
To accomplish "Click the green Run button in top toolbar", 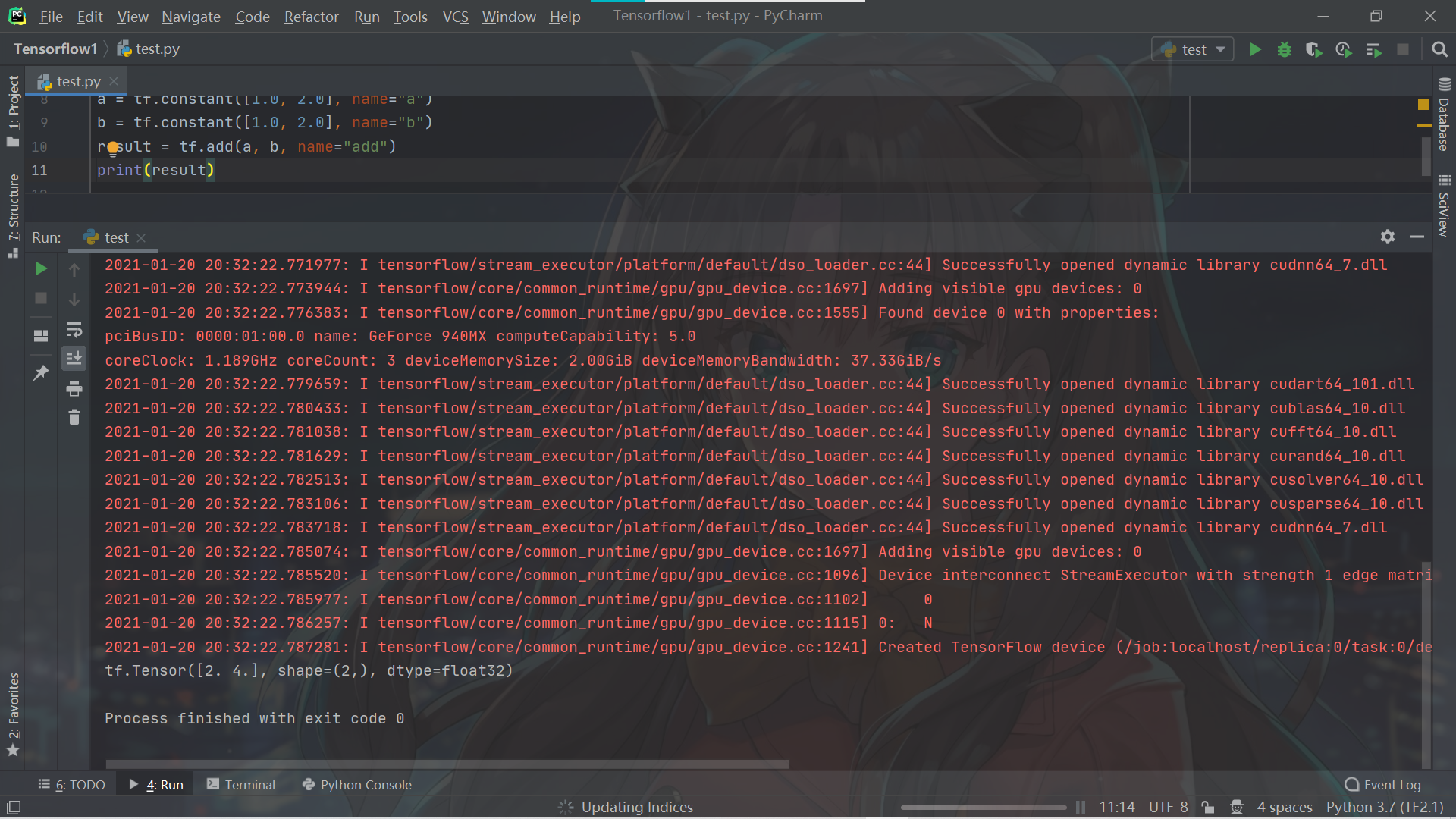I will [x=1255, y=50].
